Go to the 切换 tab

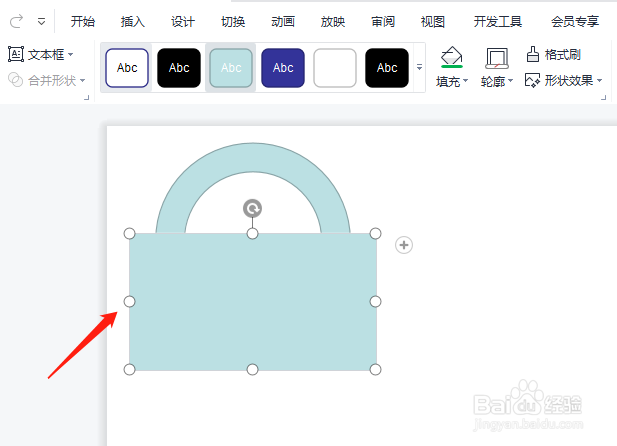tap(233, 22)
